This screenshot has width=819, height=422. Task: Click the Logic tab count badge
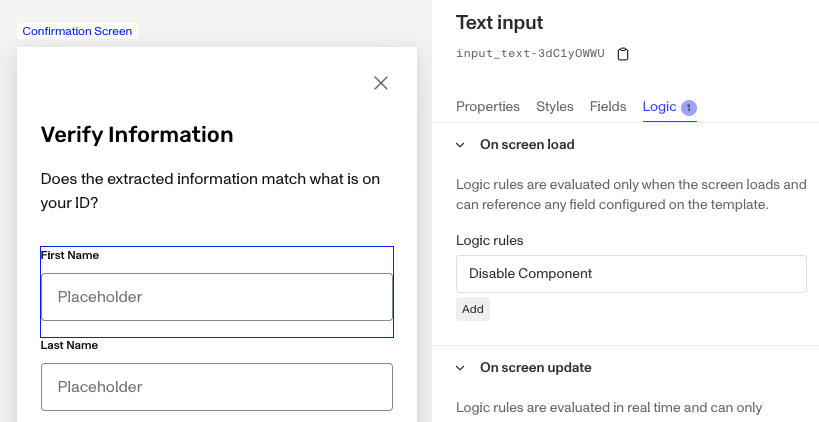pos(689,107)
